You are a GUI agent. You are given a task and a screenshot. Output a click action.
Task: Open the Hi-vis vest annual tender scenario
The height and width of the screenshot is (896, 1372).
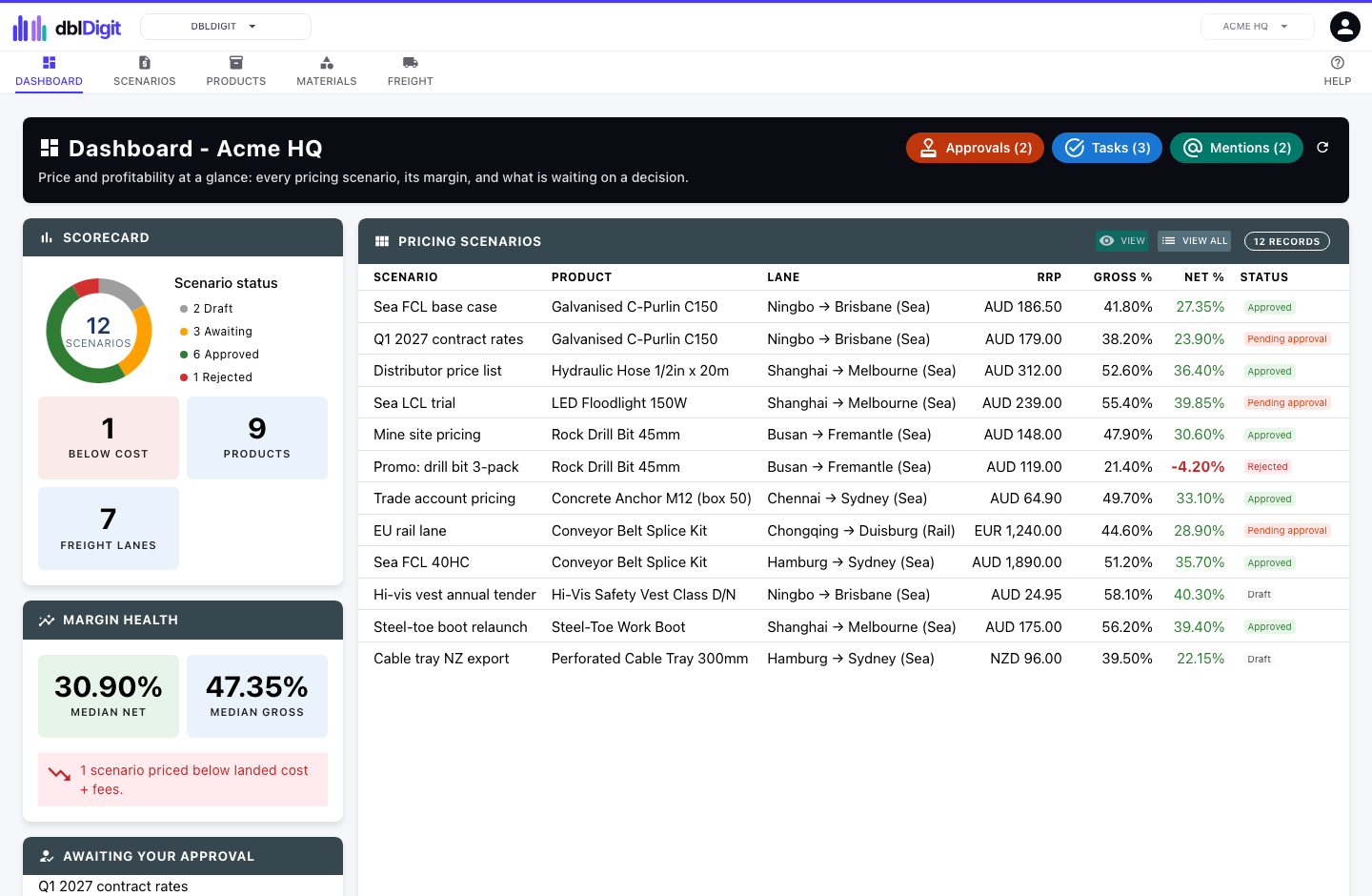click(x=854, y=595)
